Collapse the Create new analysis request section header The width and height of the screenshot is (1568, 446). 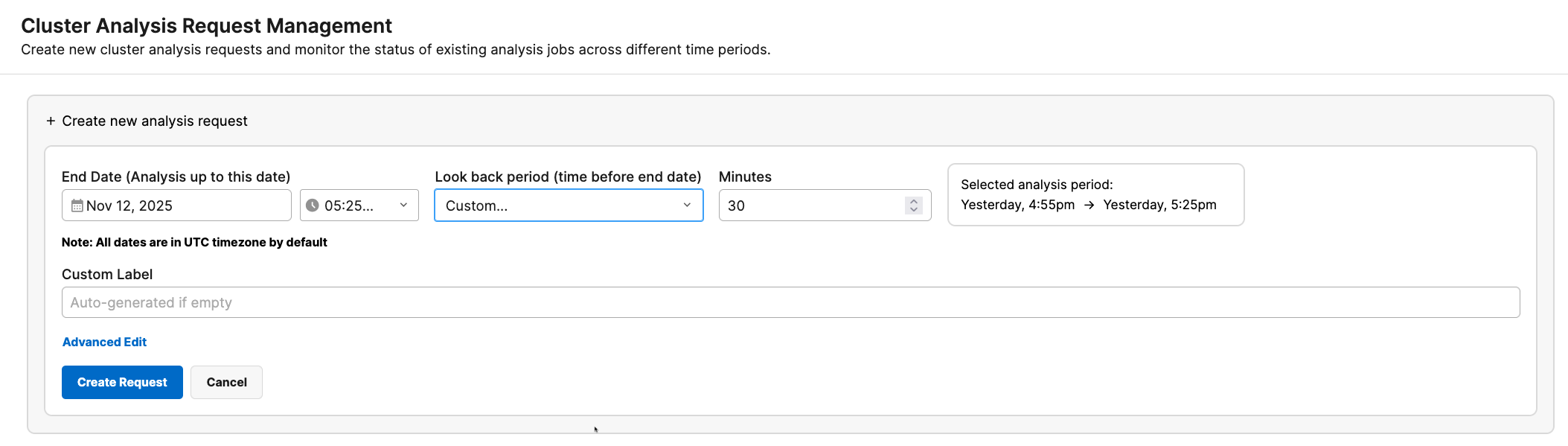[x=155, y=121]
